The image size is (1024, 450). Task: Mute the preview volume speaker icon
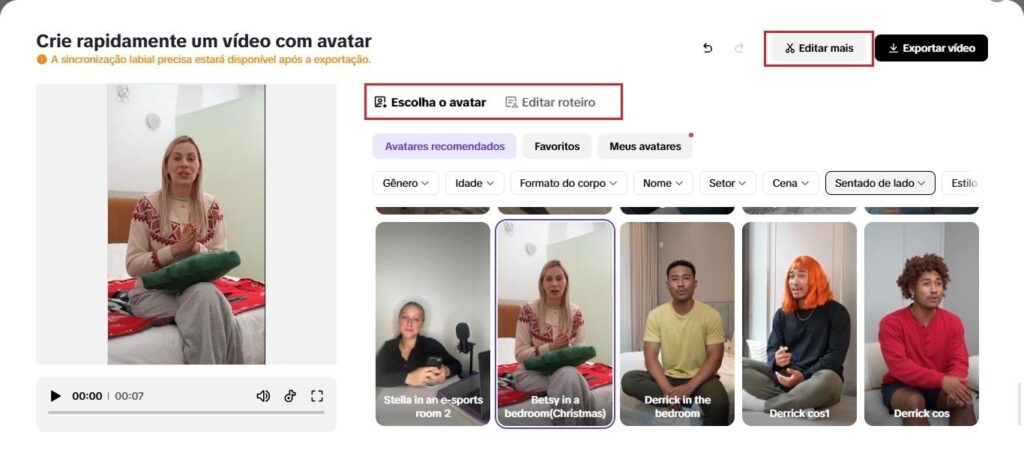(x=263, y=396)
